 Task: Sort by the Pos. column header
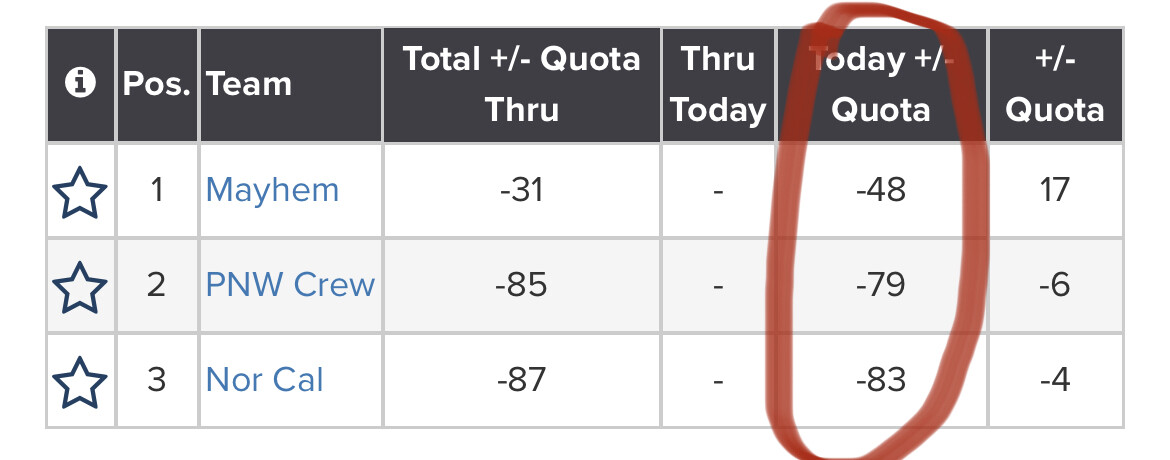pyautogui.click(x=157, y=84)
